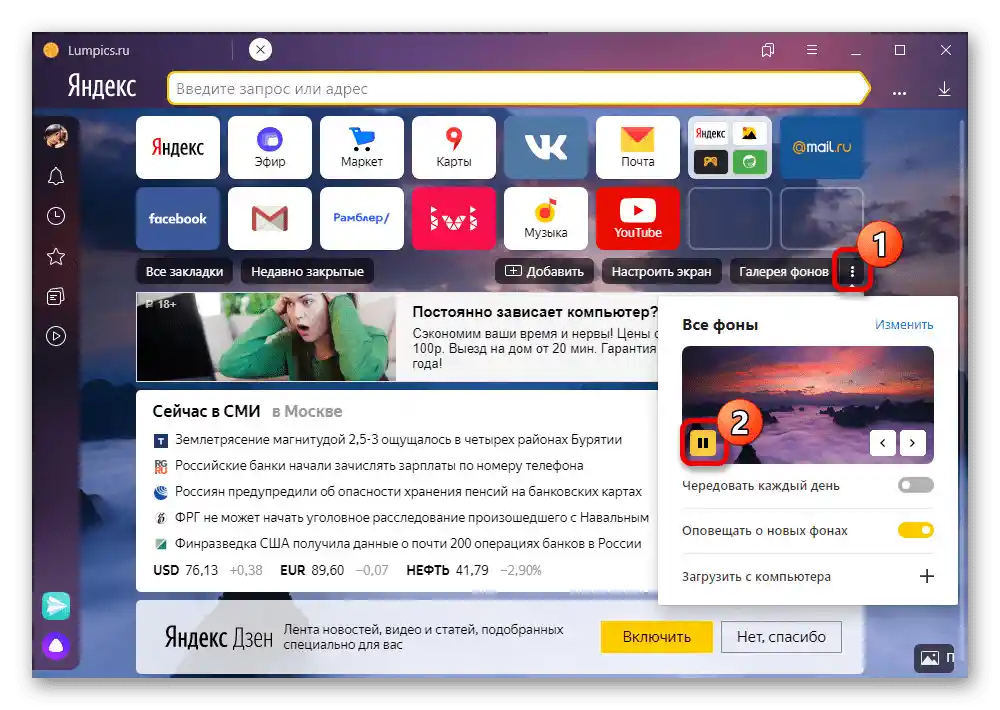Viewport: 1000px width, 710px height.
Task: Click the в Москве region link
Action: [307, 412]
